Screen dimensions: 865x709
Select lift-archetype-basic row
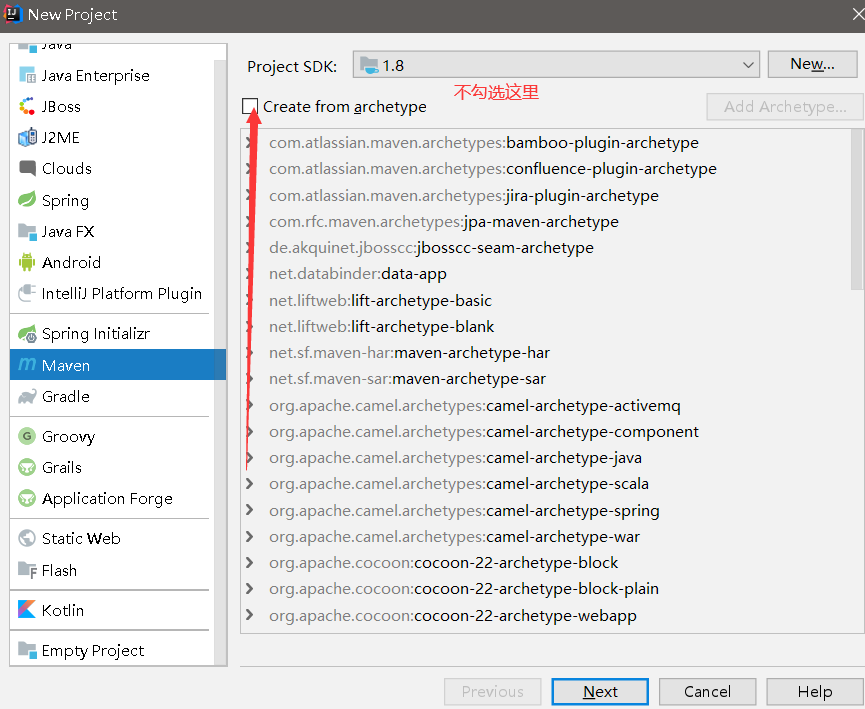[546, 300]
